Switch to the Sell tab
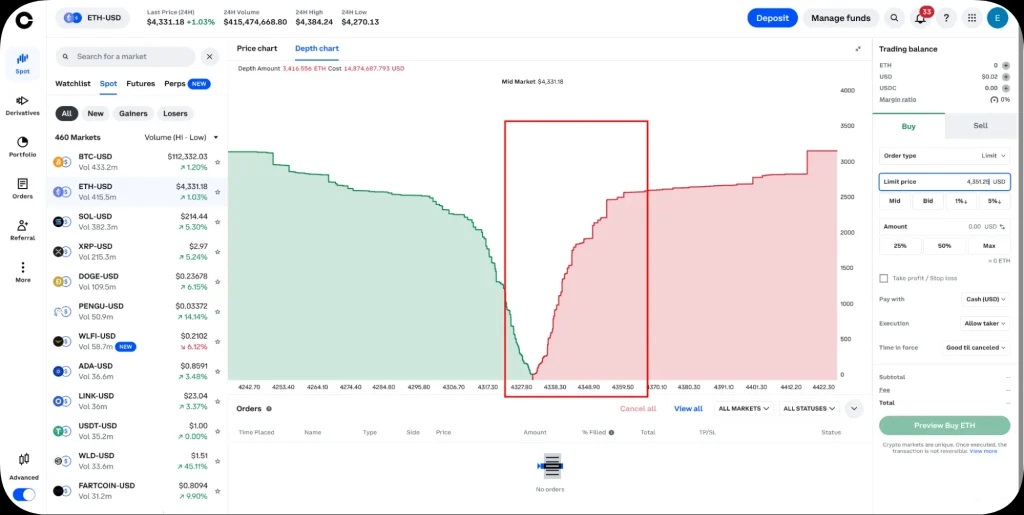Viewport: 1024px width, 515px height. tap(980, 126)
